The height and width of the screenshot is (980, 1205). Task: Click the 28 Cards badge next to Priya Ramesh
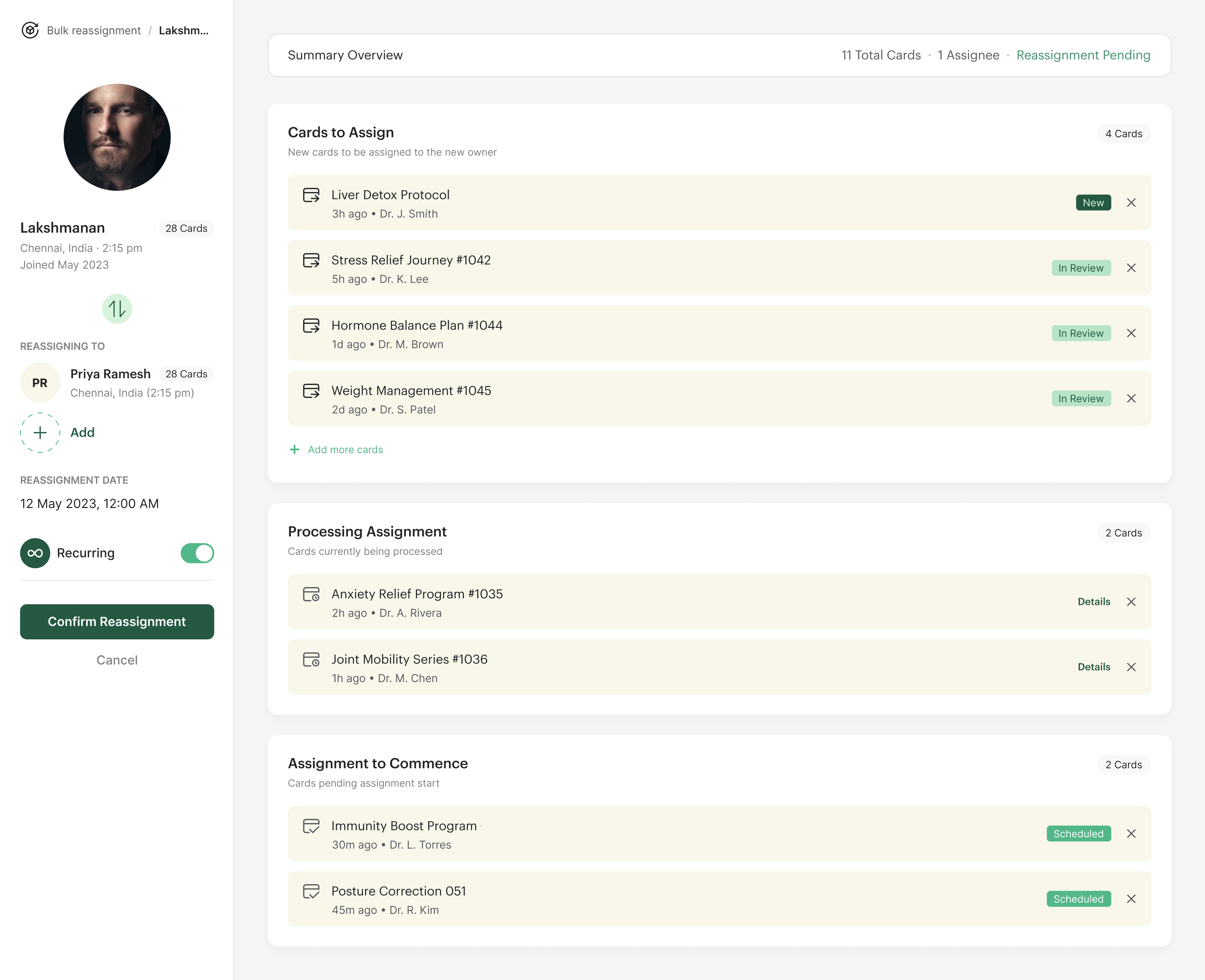tap(186, 374)
